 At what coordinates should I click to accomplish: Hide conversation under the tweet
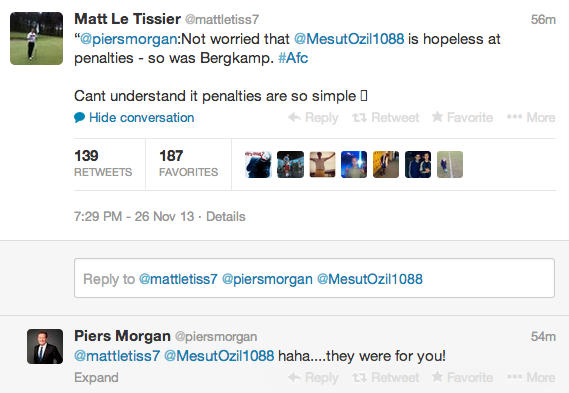click(134, 118)
